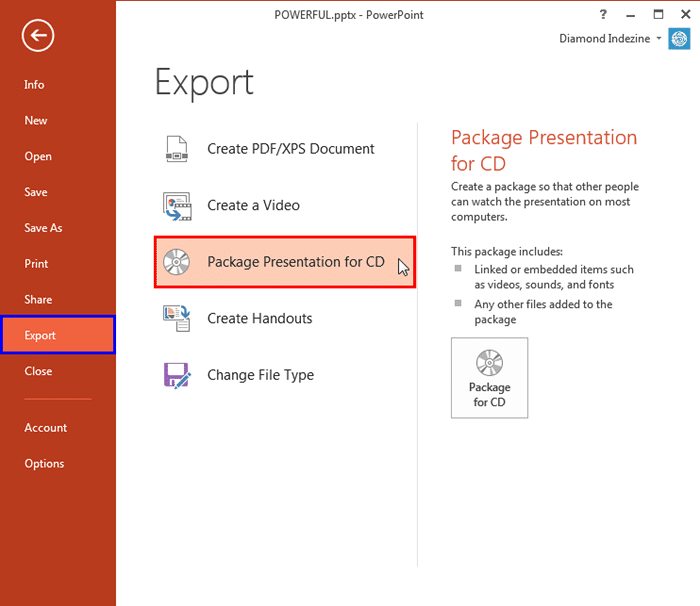Select Create Handouts label

[x=259, y=318]
